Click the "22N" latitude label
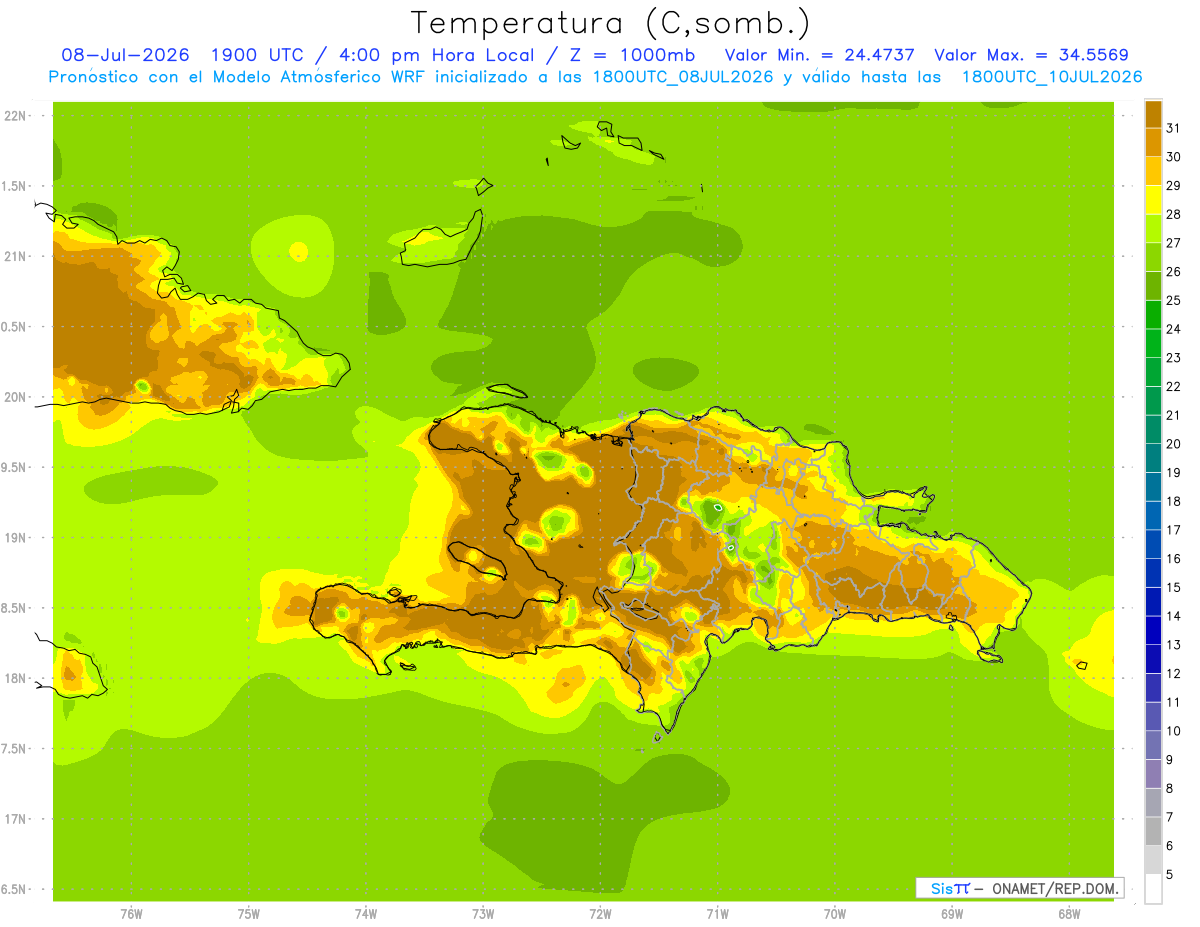This screenshot has width=1200, height=927. click(x=15, y=116)
